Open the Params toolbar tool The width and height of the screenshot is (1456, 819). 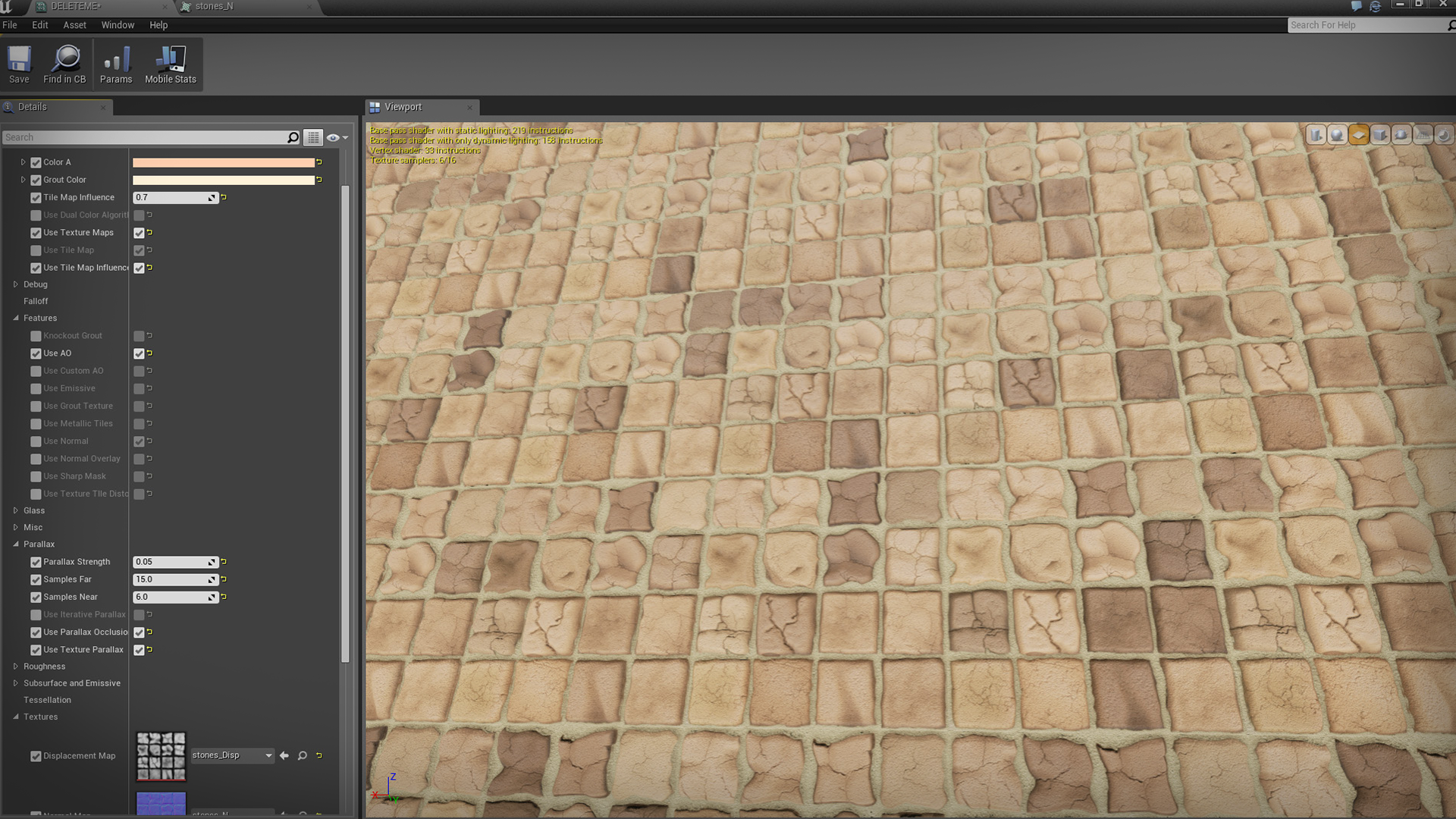pyautogui.click(x=116, y=64)
